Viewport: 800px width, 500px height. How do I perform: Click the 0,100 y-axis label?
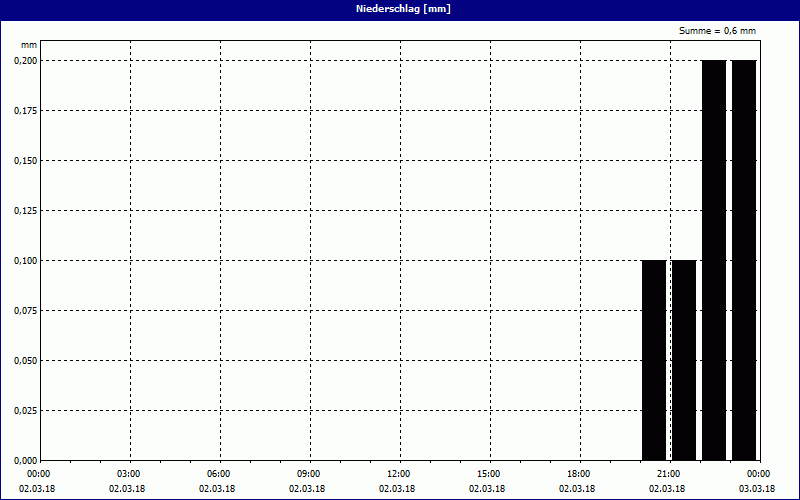tap(23, 260)
